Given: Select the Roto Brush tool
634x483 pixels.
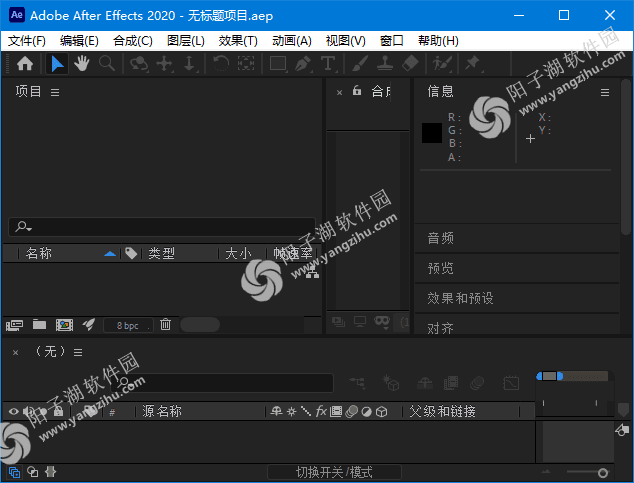Looking at the screenshot, I should point(442,63).
